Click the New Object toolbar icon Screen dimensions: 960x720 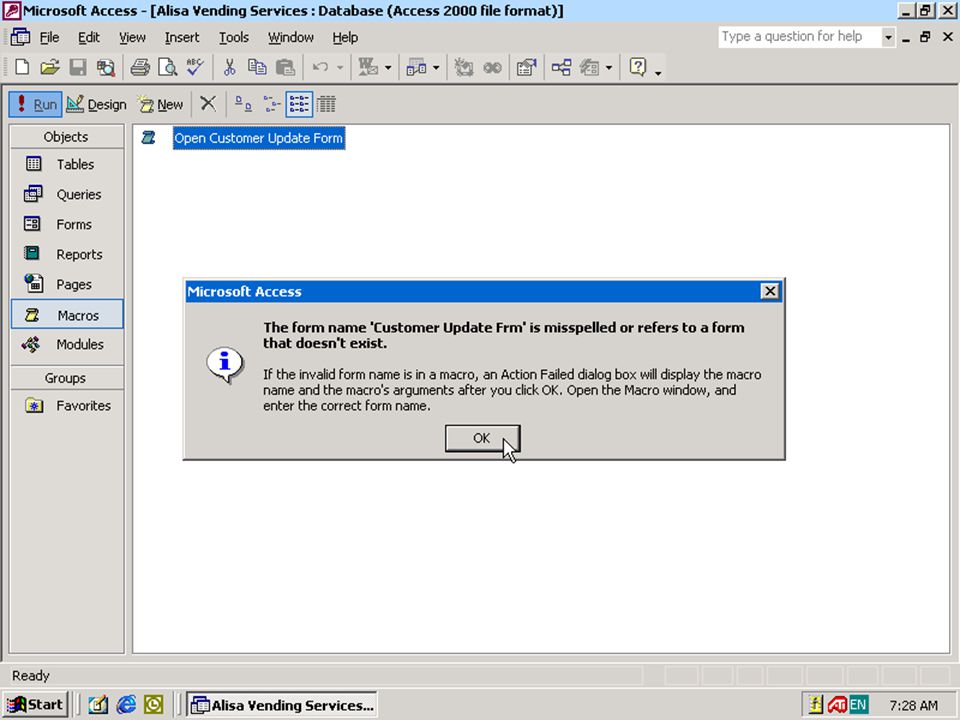click(589, 67)
